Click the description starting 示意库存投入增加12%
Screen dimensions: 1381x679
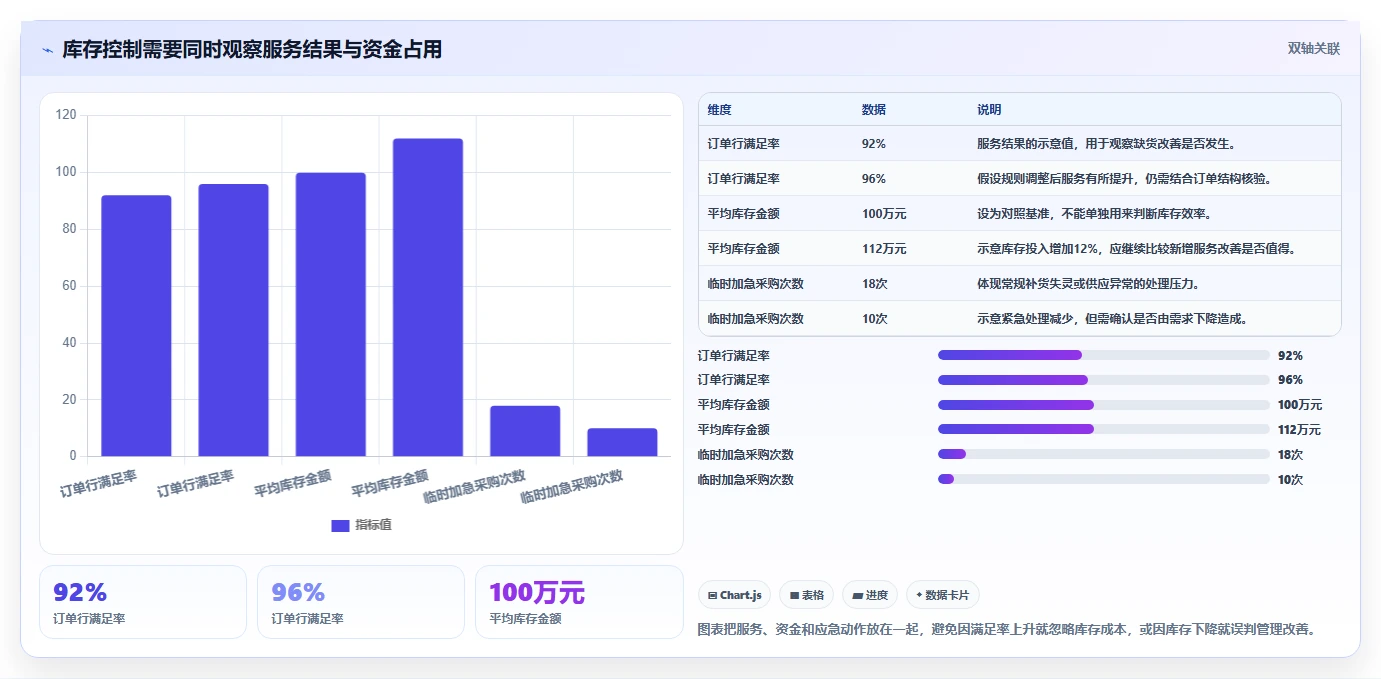(1136, 249)
